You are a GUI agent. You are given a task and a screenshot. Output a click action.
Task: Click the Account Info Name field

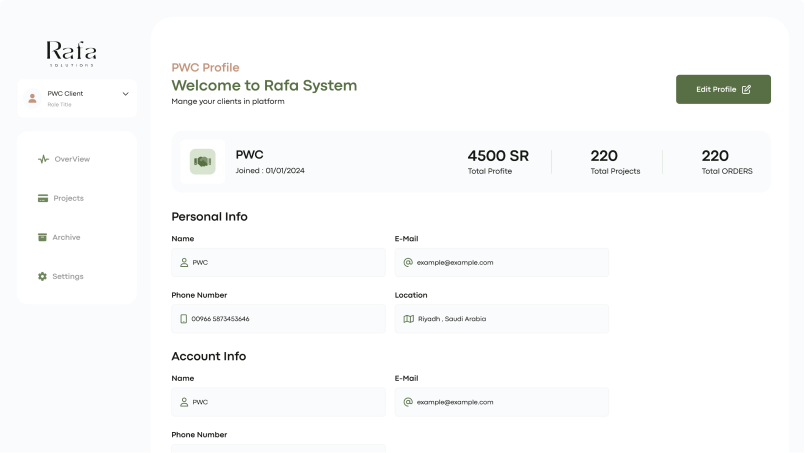tap(278, 402)
